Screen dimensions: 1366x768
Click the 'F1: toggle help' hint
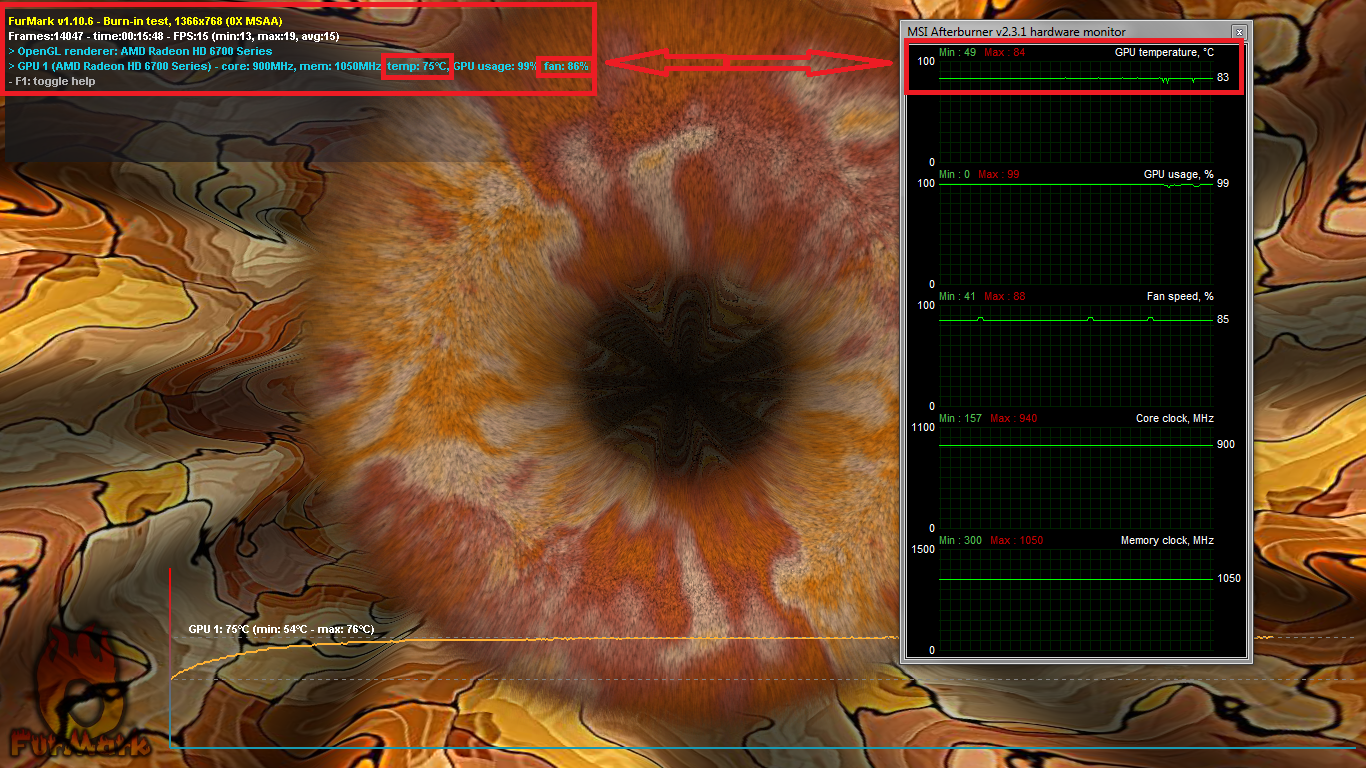coord(51,81)
